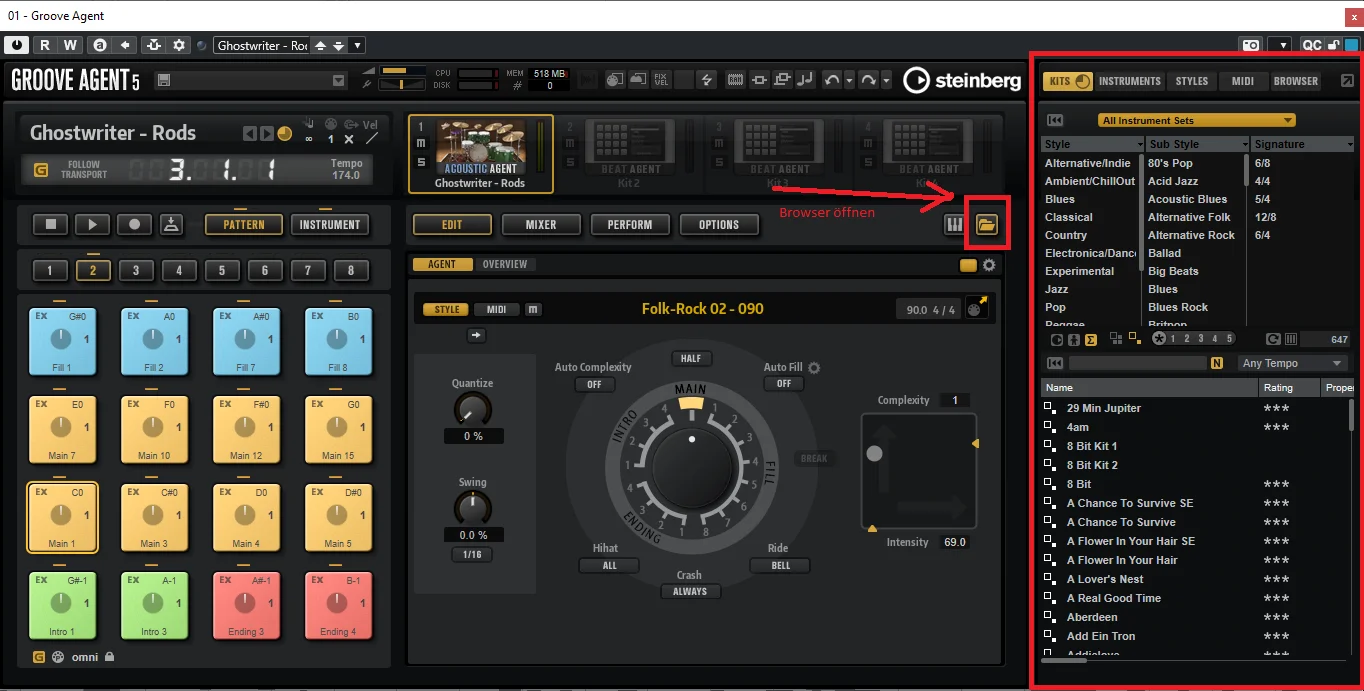Click the snapshot camera icon at top-right
This screenshot has width=1364, height=691.
point(1250,45)
